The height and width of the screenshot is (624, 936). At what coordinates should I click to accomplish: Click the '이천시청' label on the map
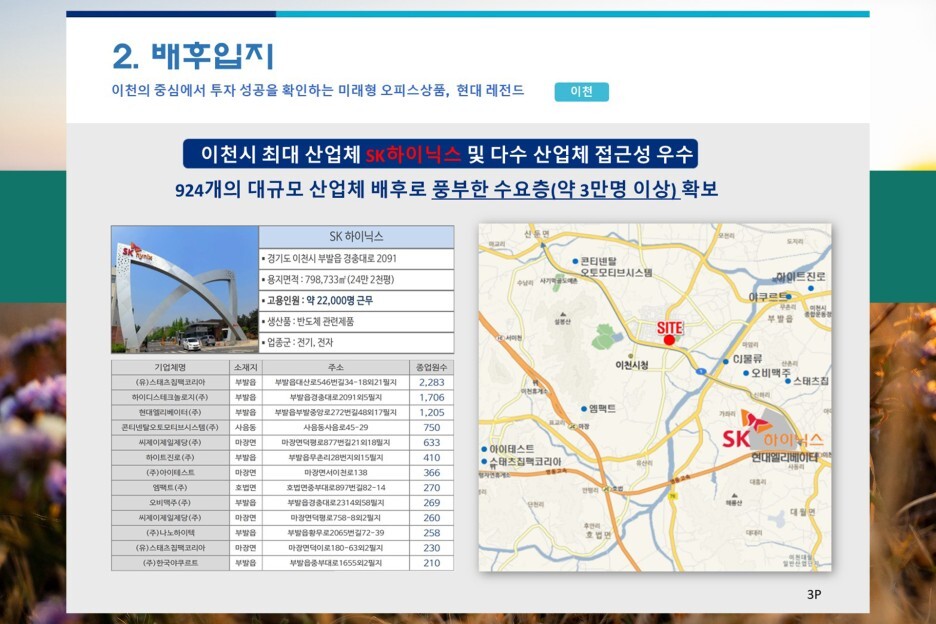point(632,365)
